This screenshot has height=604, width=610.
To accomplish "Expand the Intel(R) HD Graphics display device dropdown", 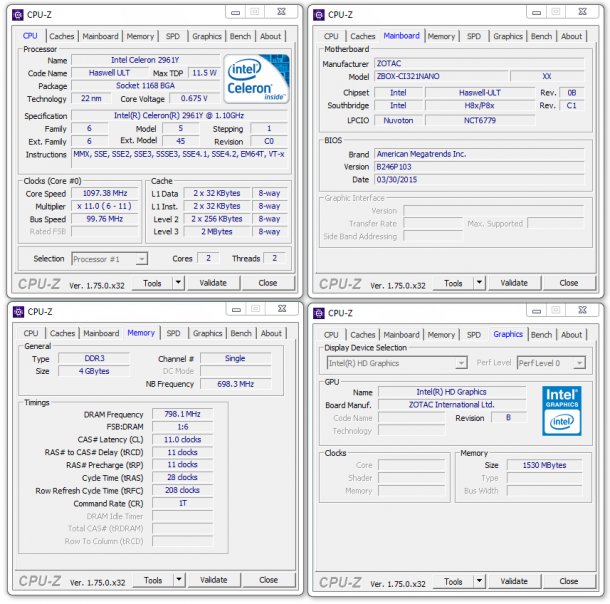I will click(x=461, y=363).
